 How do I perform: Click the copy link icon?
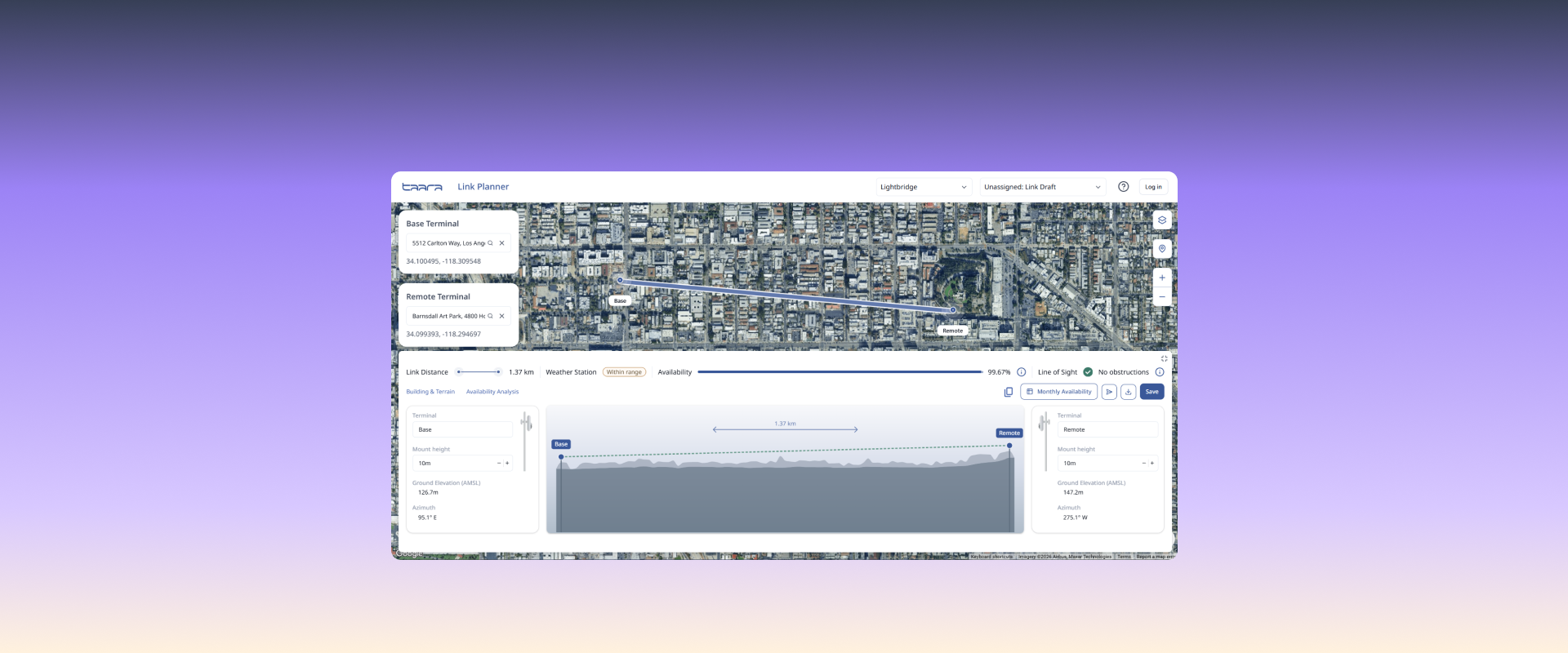[x=1008, y=392]
